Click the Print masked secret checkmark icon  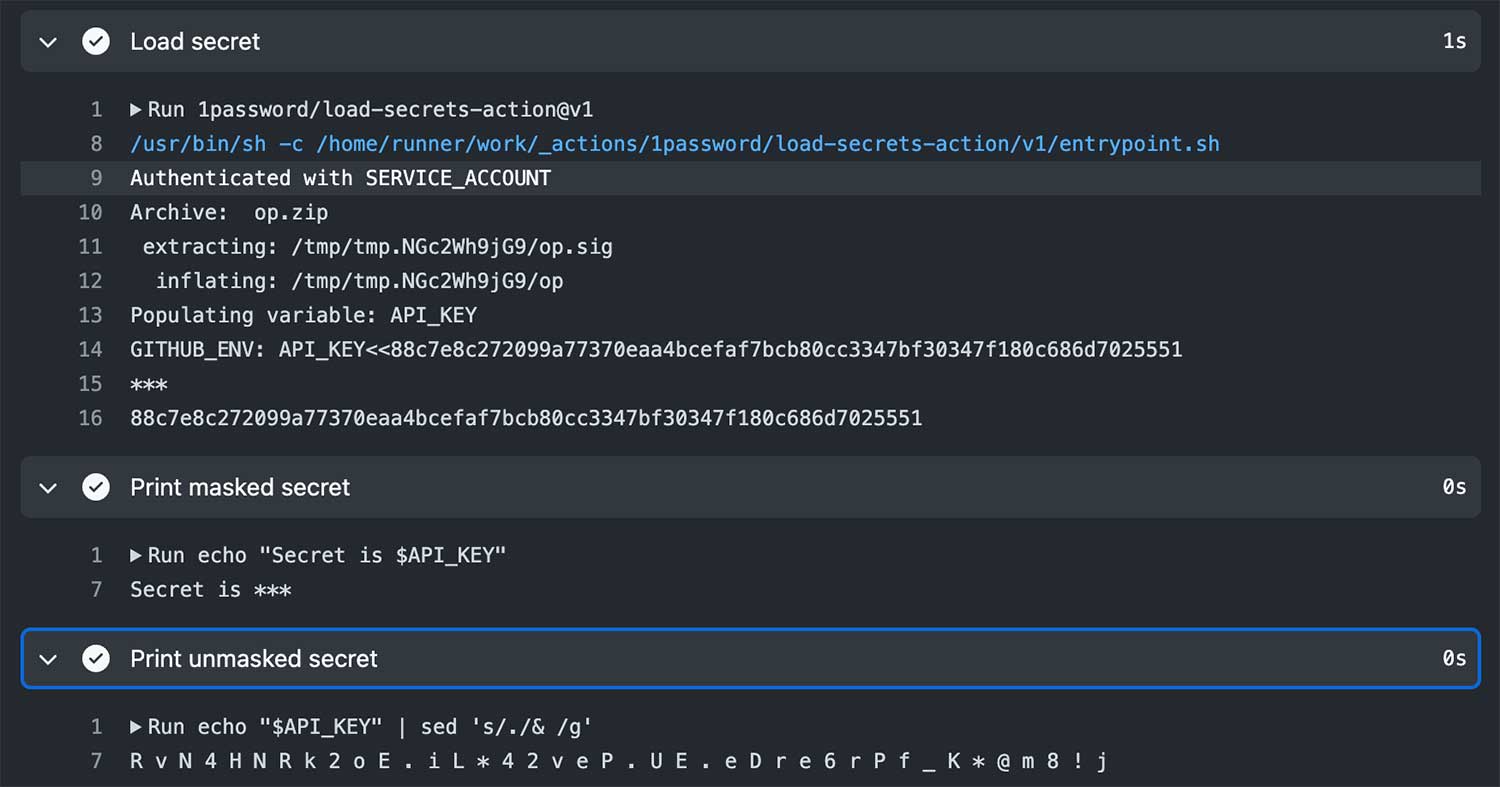click(x=96, y=488)
